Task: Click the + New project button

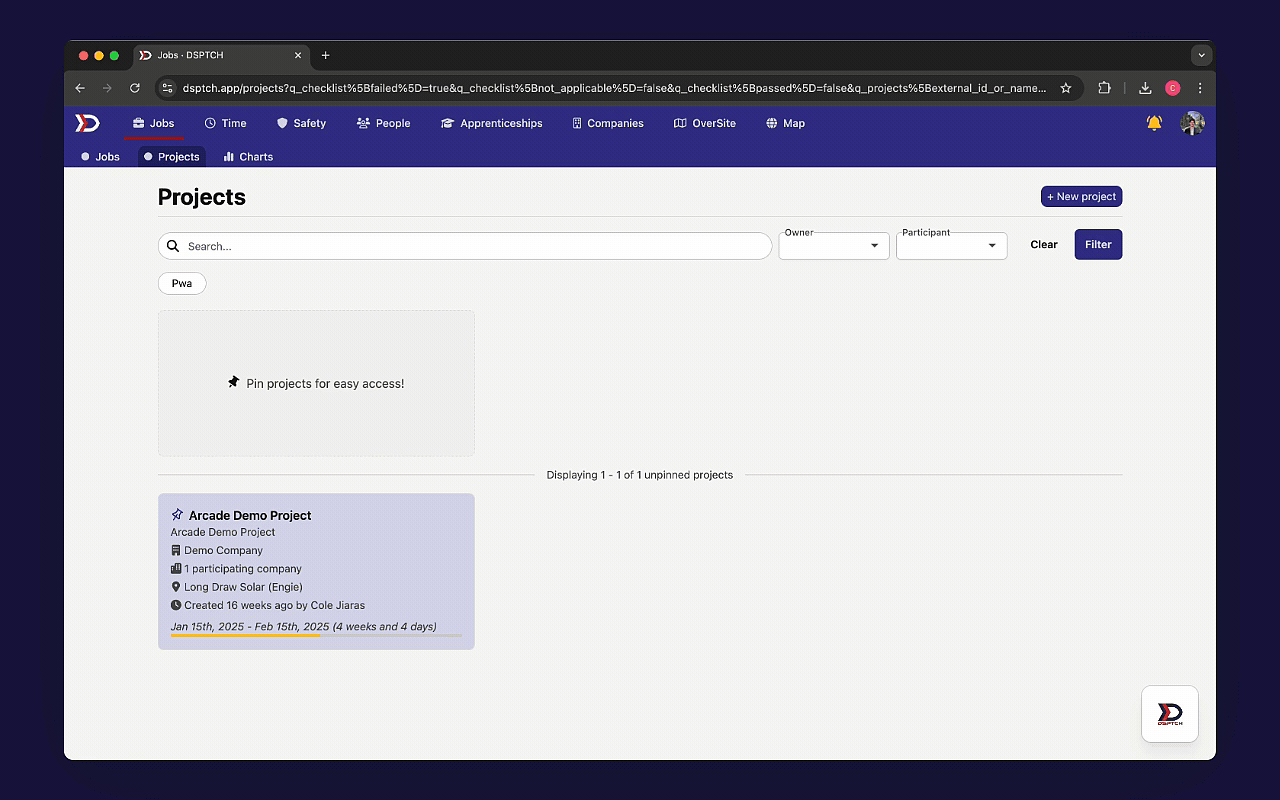Action: (1081, 196)
